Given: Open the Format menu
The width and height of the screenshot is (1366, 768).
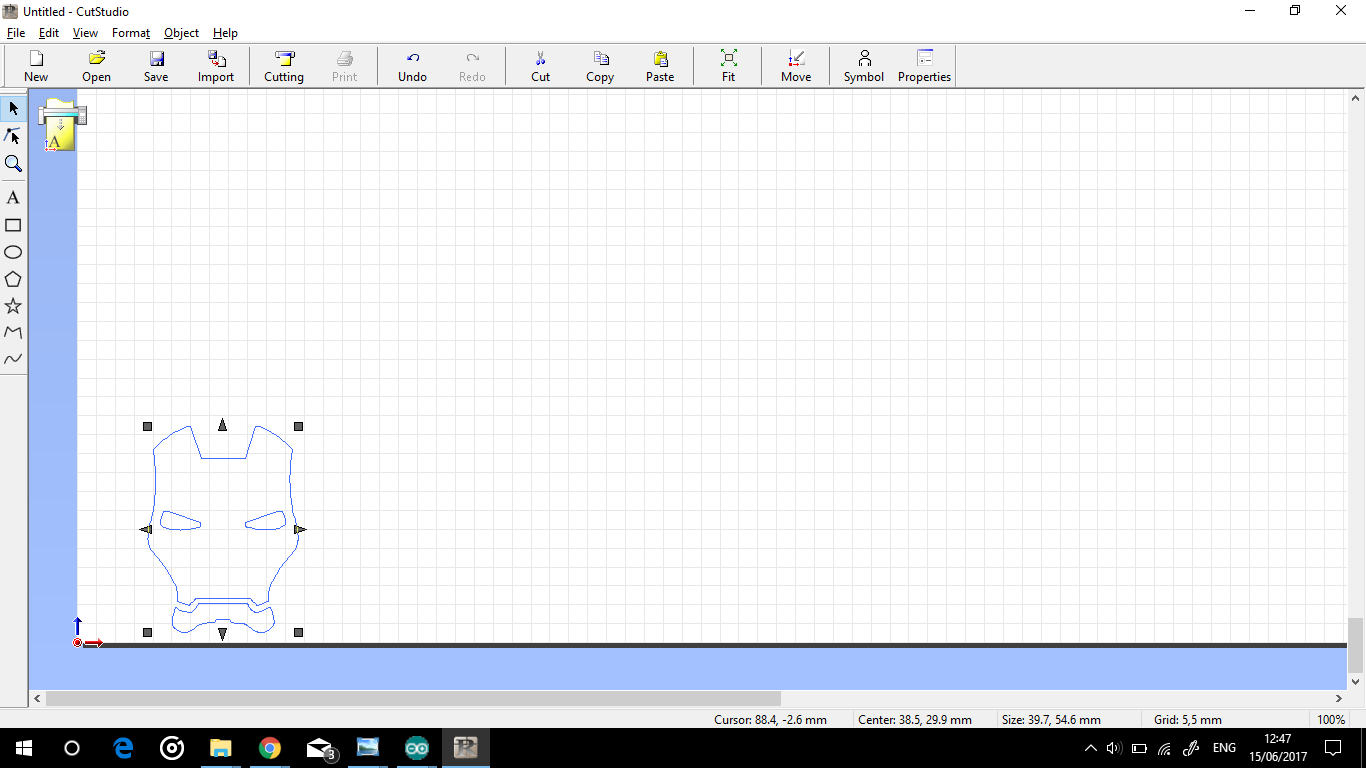Looking at the screenshot, I should [x=131, y=33].
